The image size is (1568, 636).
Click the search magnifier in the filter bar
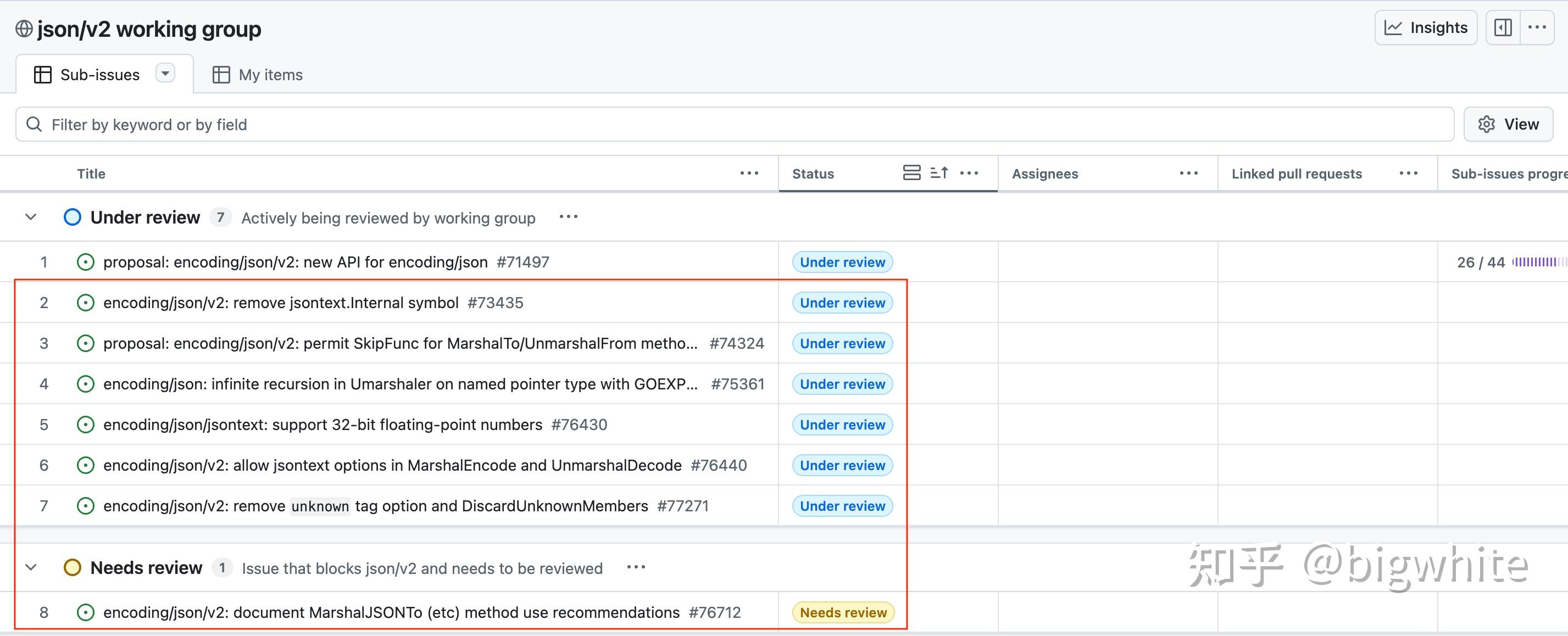[x=34, y=124]
